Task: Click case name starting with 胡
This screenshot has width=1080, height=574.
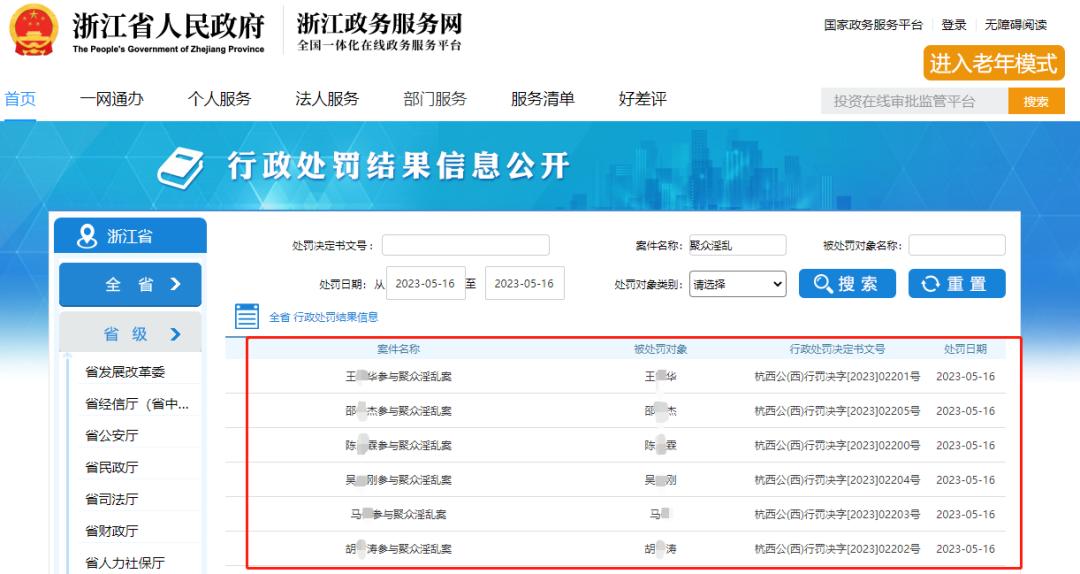Action: click(x=398, y=549)
